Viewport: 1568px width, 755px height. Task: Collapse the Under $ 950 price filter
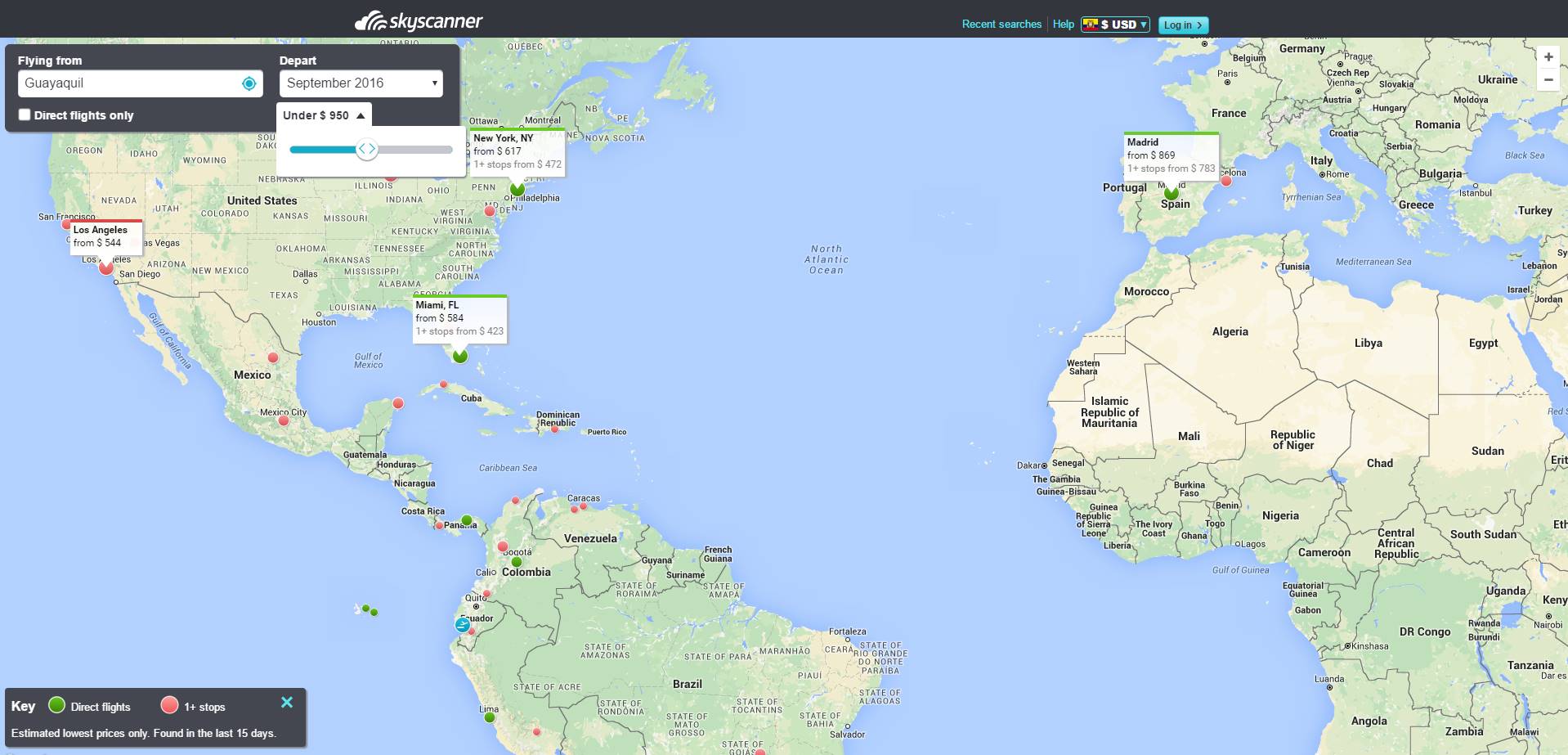pos(324,115)
